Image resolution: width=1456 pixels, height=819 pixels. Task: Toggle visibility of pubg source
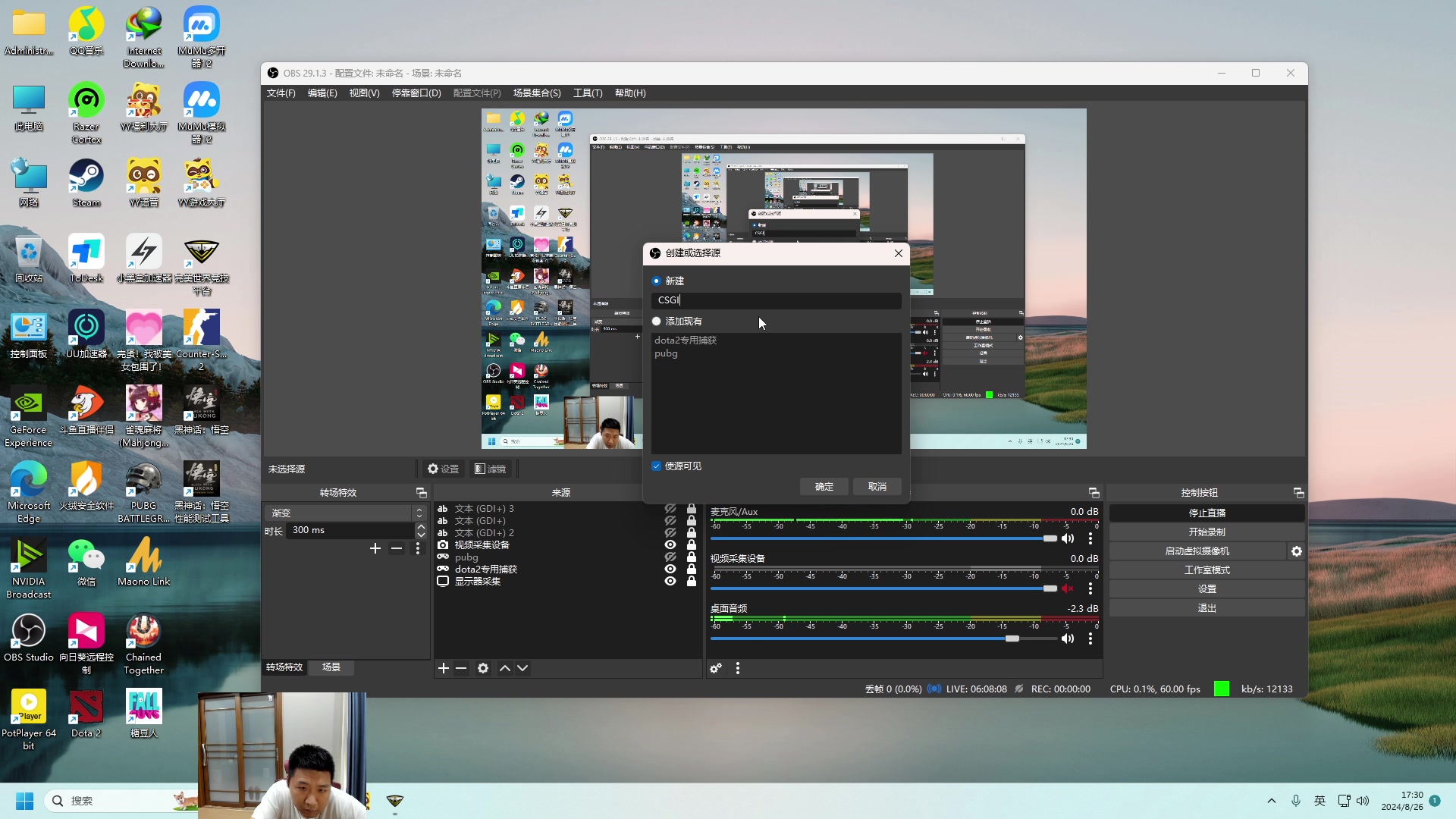tap(670, 557)
